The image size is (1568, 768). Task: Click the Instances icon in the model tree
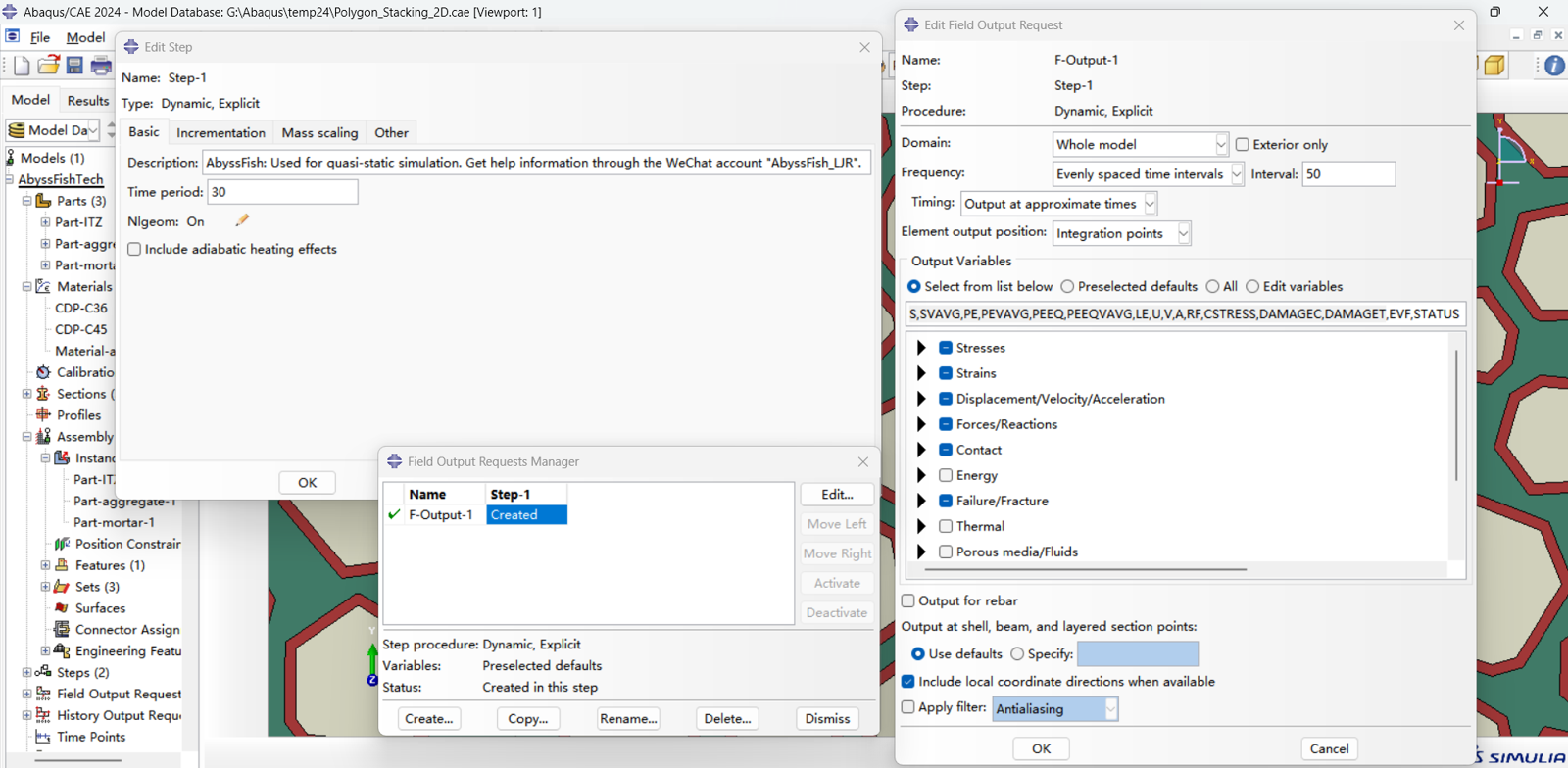(62, 458)
